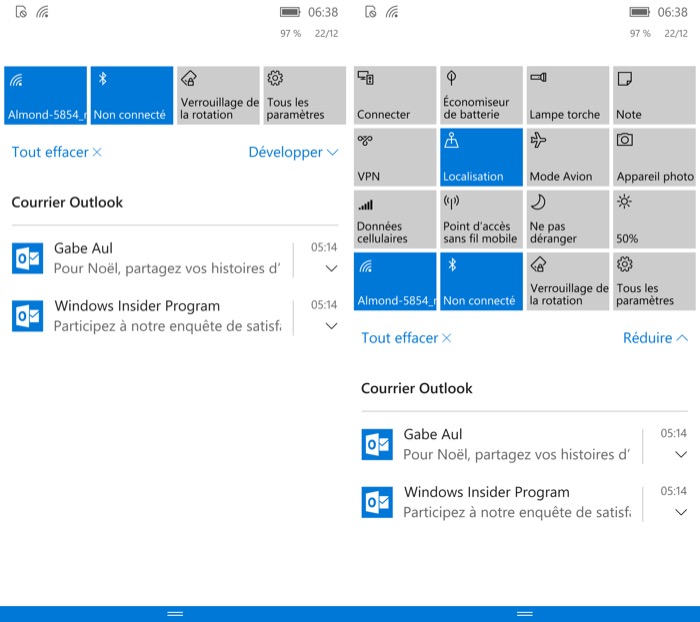The width and height of the screenshot is (700, 622).
Task: Tap Tout effacer in the right panel
Action: point(406,338)
